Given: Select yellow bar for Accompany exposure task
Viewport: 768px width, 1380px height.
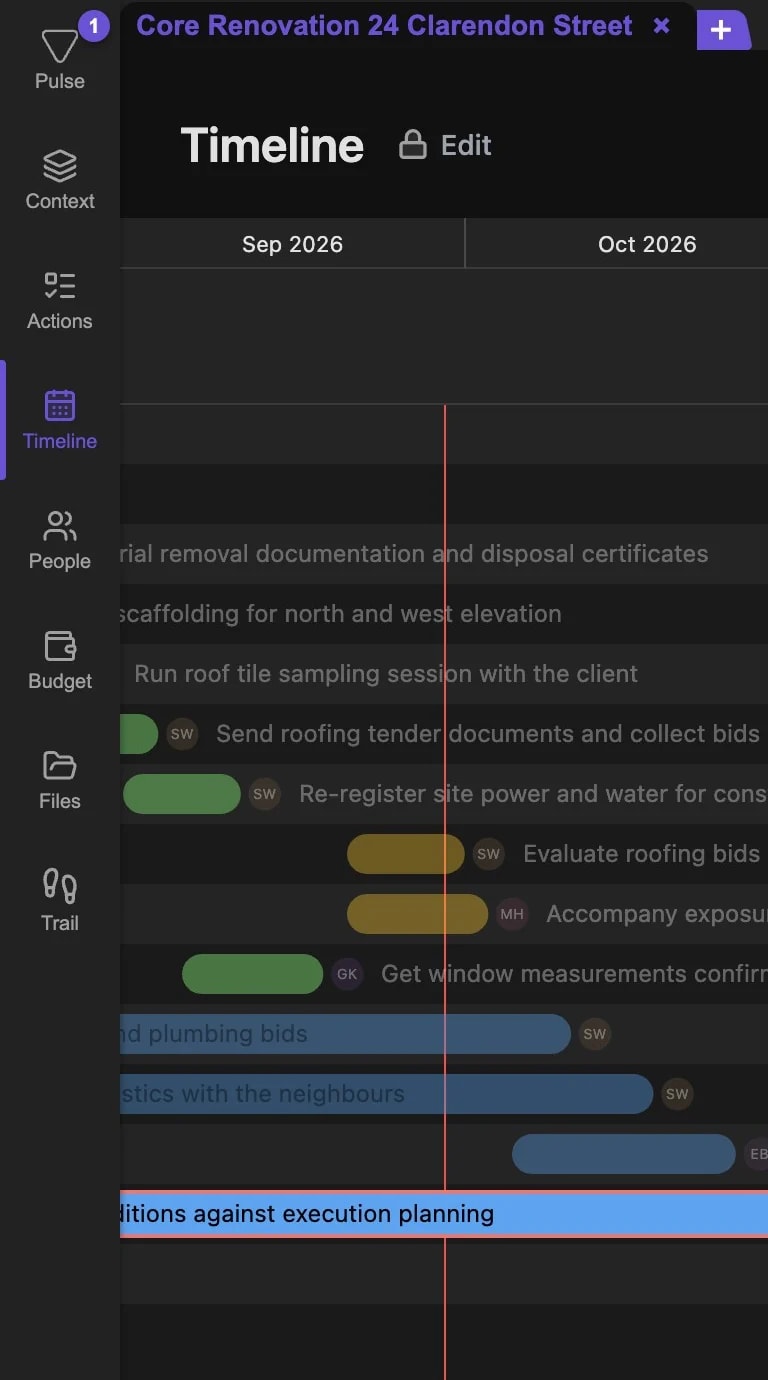Looking at the screenshot, I should click(417, 914).
